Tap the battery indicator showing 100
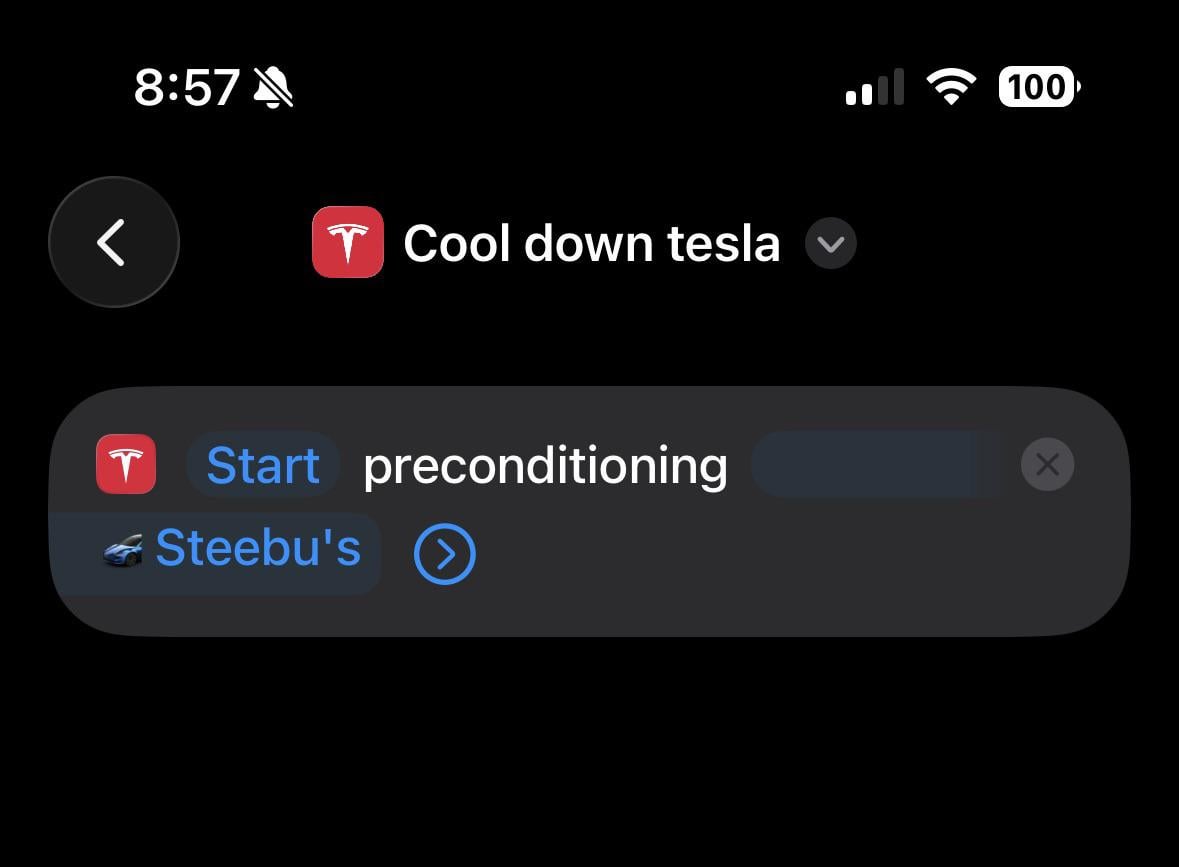Screen dimensions: 1179x867 1038,88
